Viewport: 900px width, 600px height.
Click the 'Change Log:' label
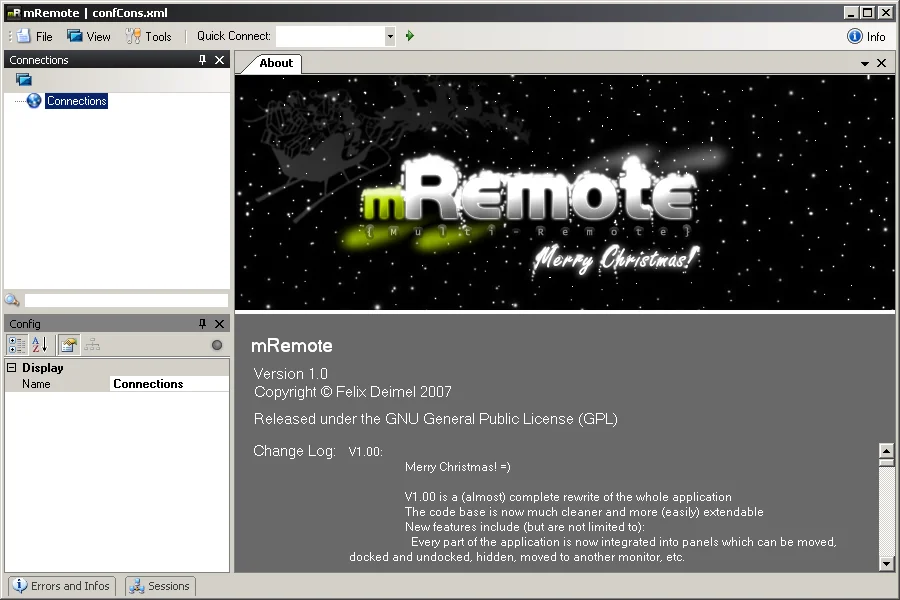pyautogui.click(x=294, y=451)
